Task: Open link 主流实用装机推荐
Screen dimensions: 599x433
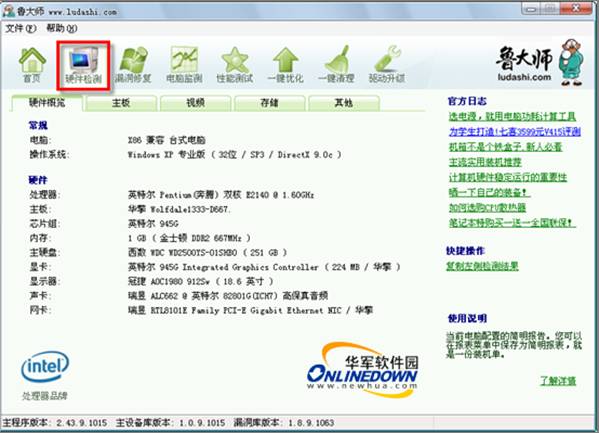Action: click(x=485, y=162)
